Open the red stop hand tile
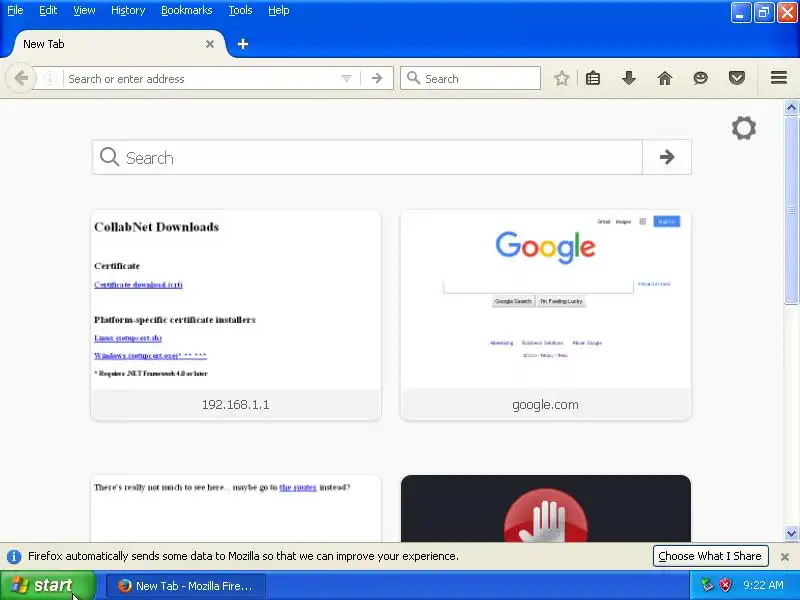 pos(546,508)
